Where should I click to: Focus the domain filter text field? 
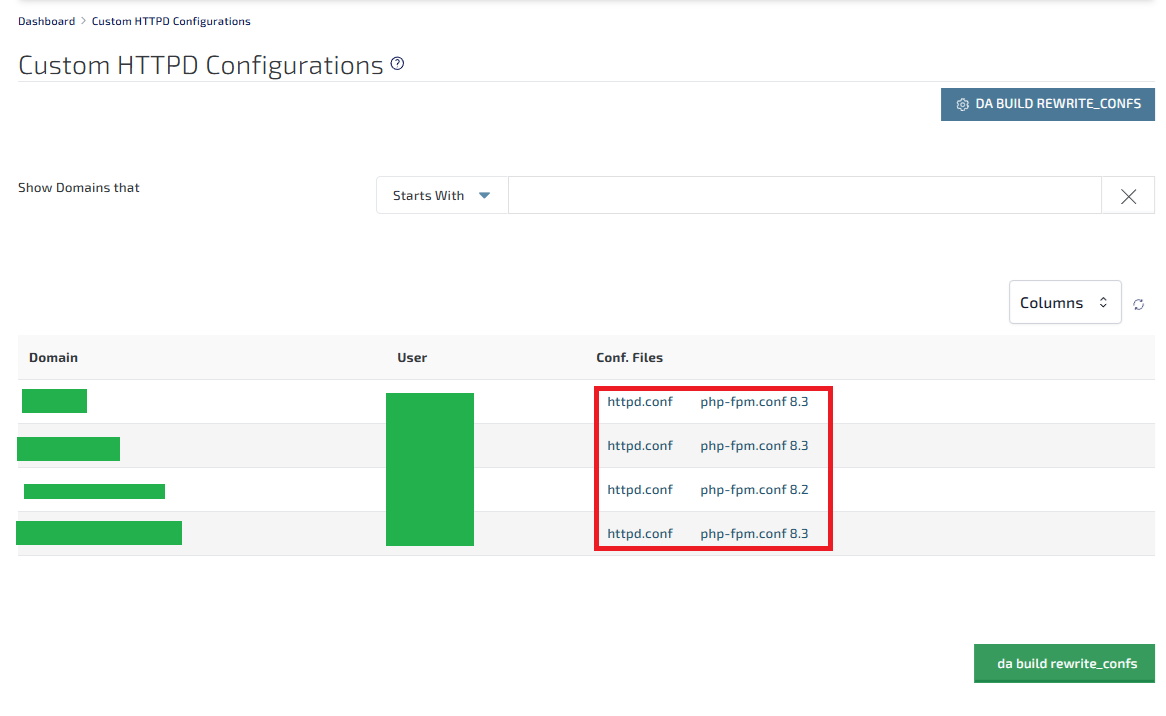(804, 196)
